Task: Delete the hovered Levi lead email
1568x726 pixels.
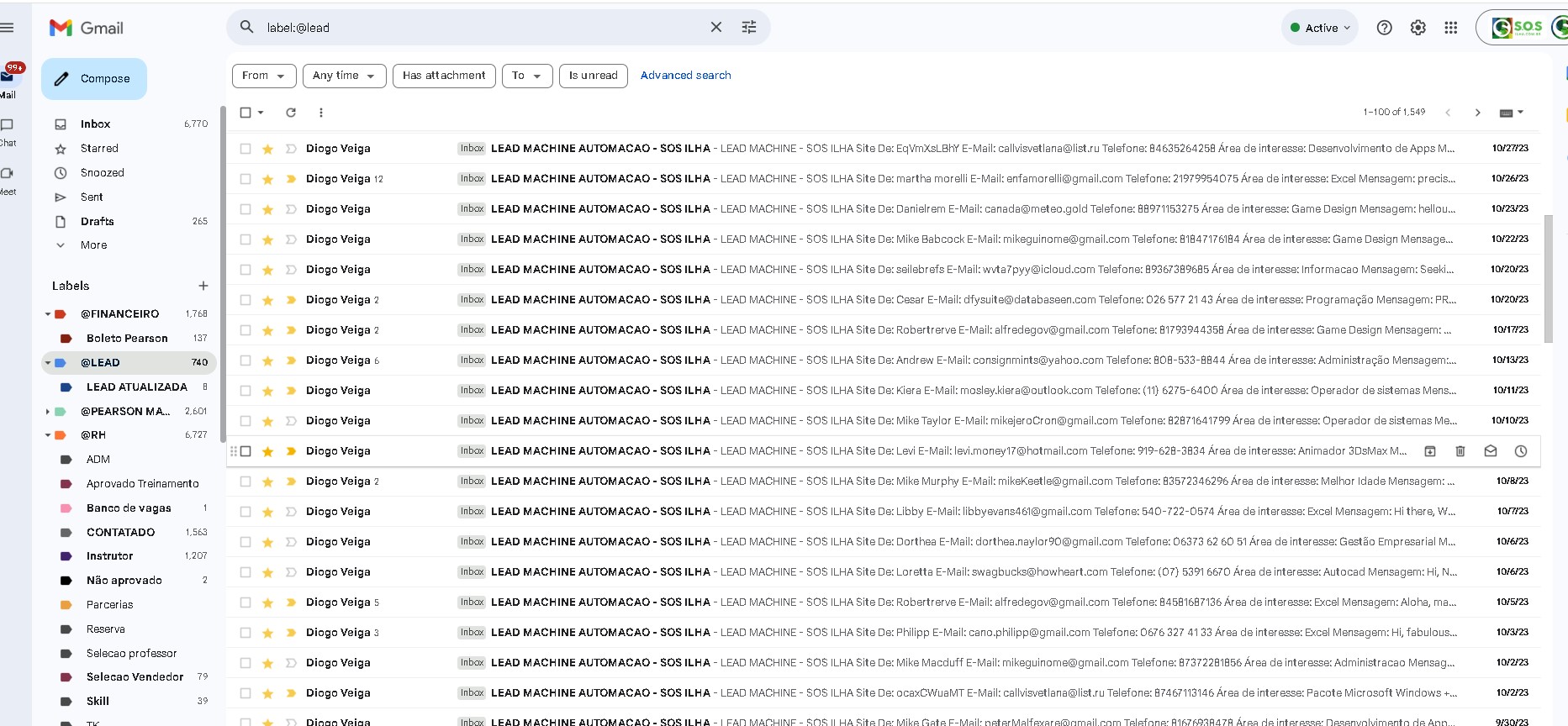Action: tap(1460, 451)
